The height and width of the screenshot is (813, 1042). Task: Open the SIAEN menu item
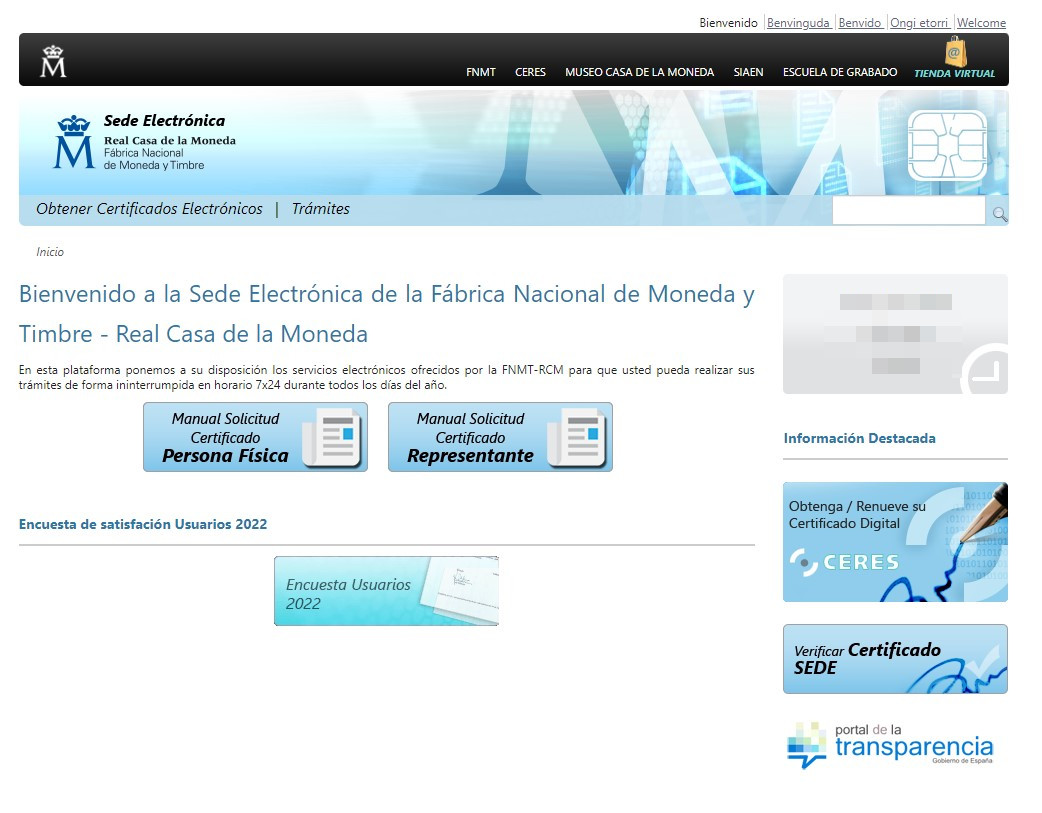tap(748, 72)
